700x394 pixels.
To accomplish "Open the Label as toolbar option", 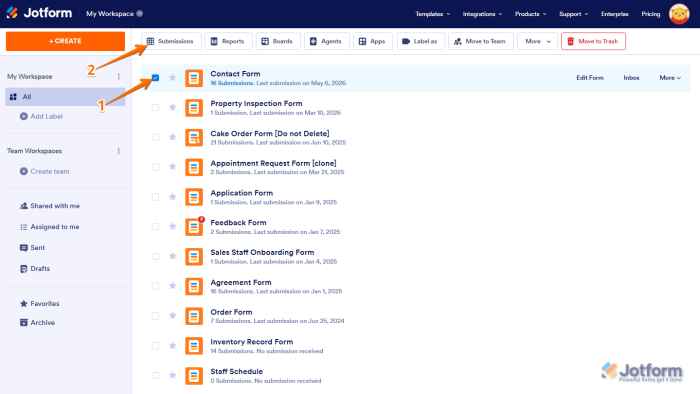I will click(421, 41).
